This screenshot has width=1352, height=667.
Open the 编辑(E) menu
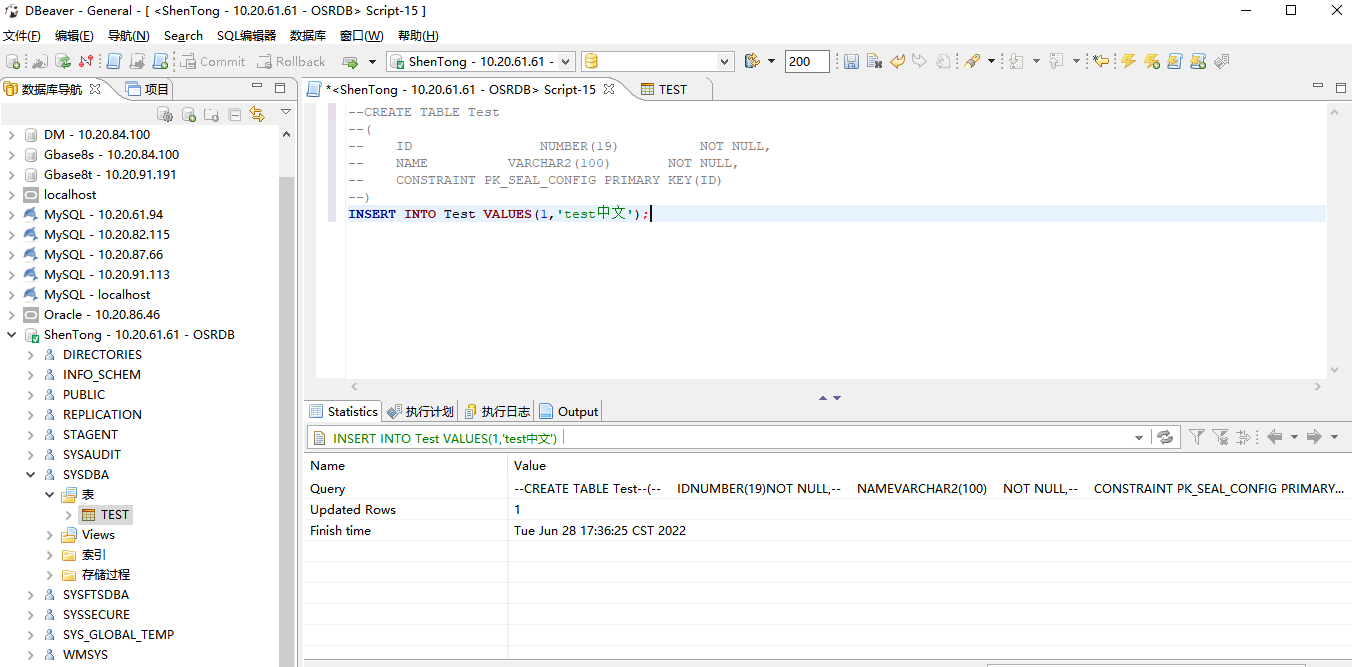(74, 35)
